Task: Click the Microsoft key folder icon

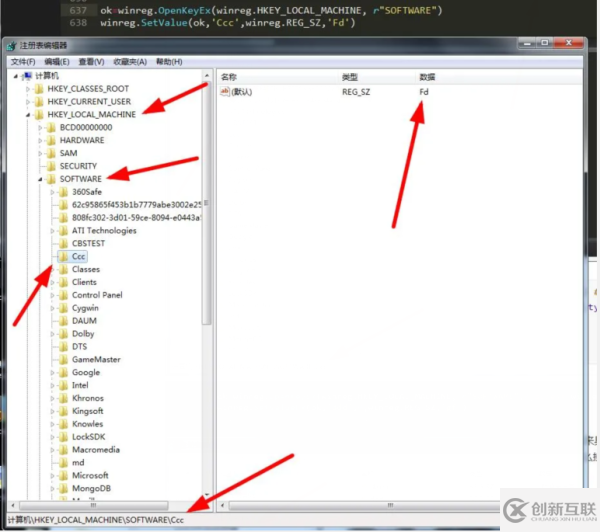Action: [63, 475]
